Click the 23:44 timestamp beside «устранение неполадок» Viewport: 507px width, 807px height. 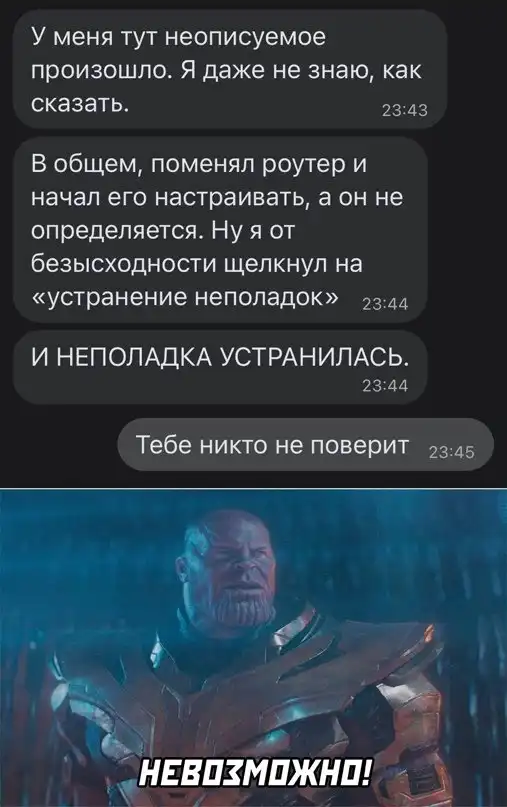point(386,305)
